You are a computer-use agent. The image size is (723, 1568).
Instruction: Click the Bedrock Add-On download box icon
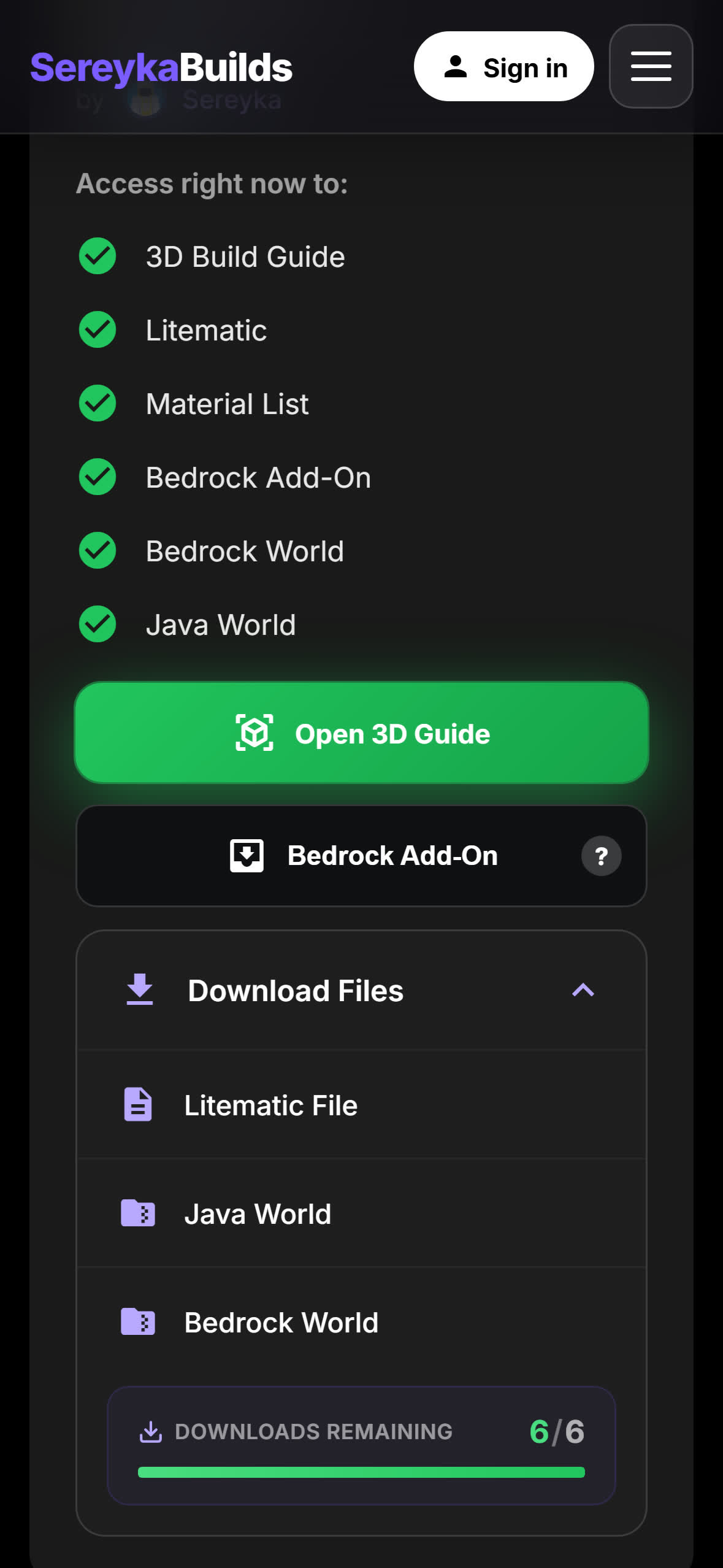[x=247, y=856]
